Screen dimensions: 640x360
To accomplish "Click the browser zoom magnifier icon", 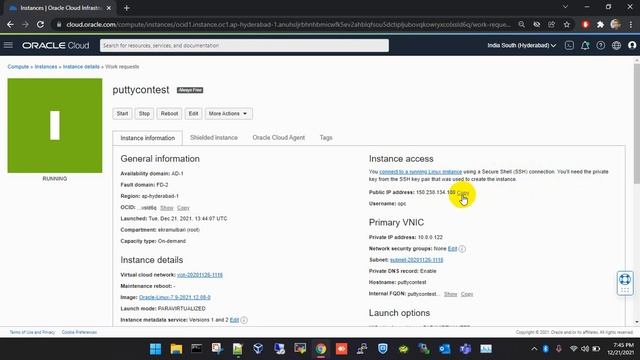I will [x=521, y=24].
